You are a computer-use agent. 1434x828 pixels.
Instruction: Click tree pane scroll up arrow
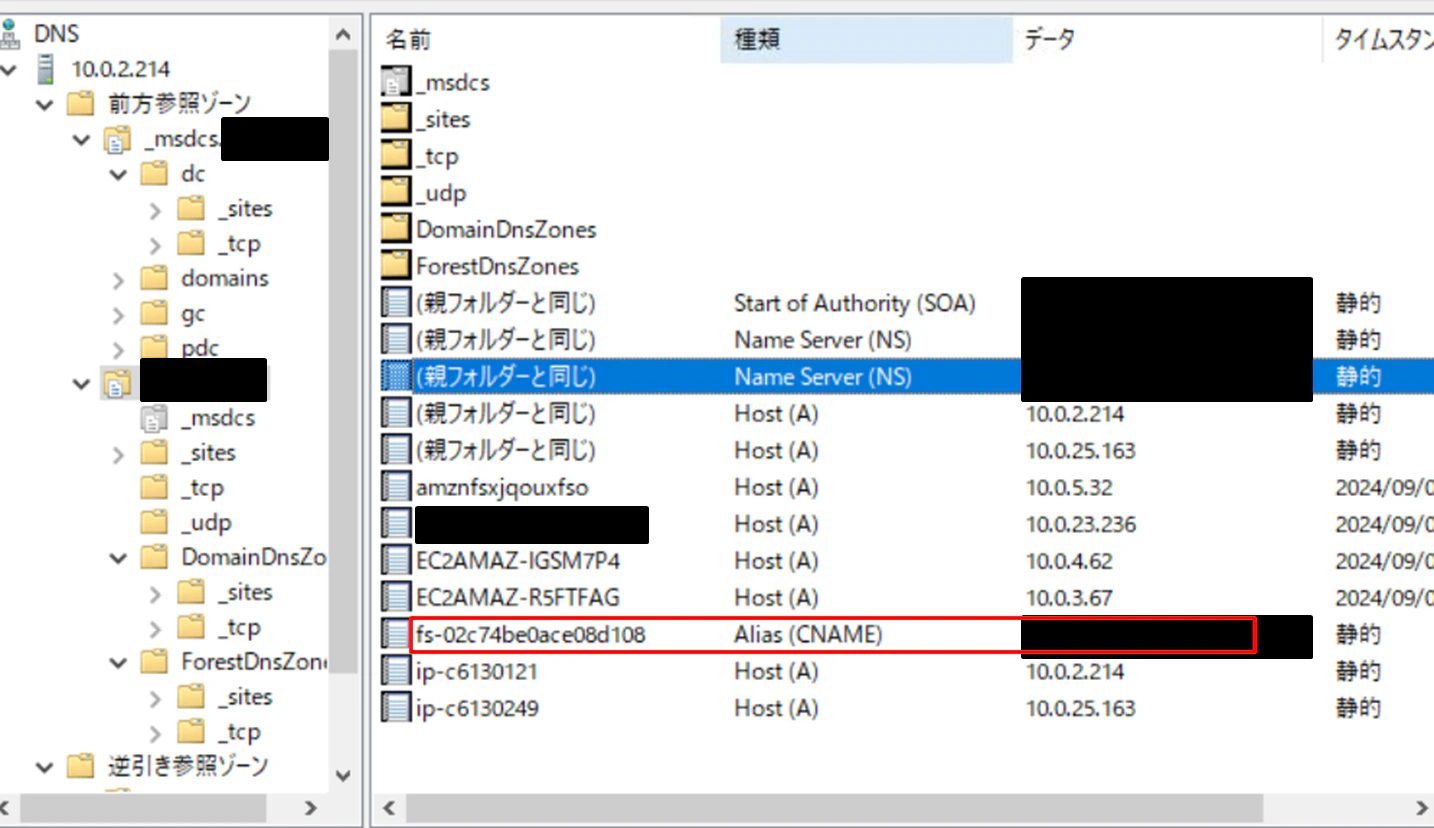[x=343, y=35]
